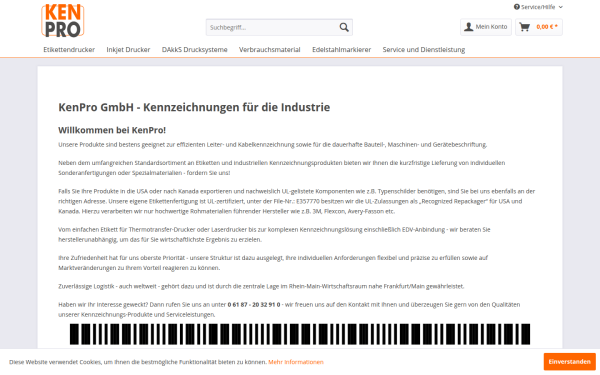
Task: Open the Inkjet Drucker menu
Action: tap(128, 49)
